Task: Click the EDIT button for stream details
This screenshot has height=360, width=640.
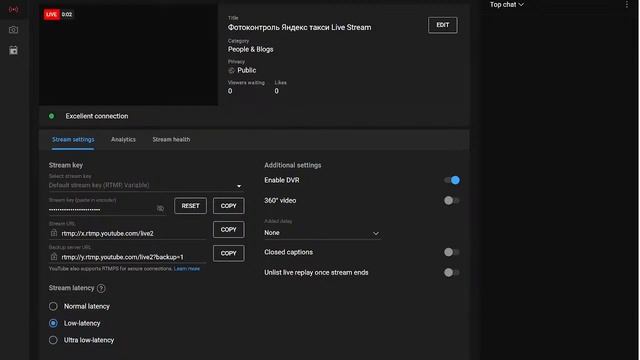Action: pos(442,25)
